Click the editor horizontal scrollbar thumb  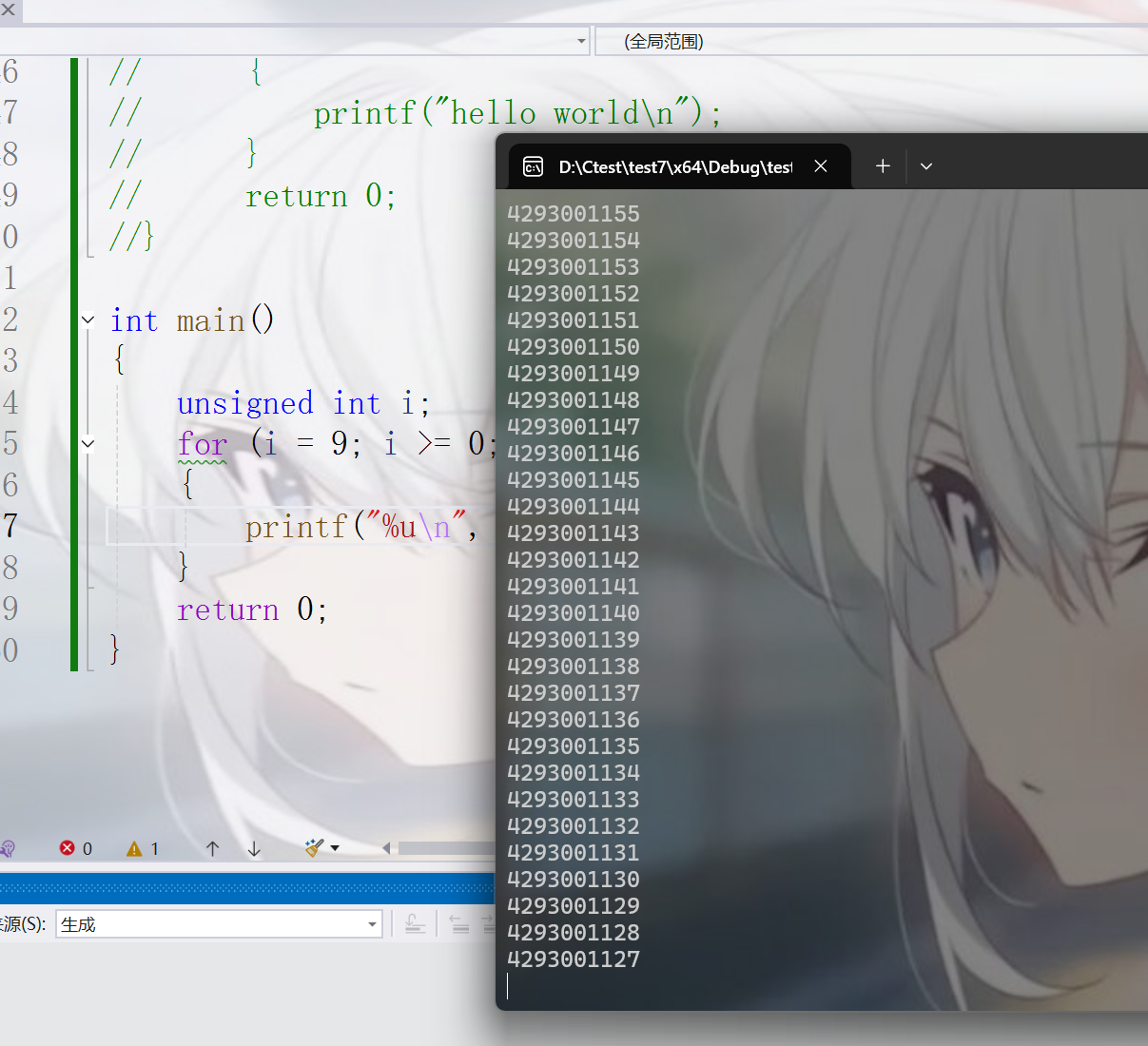[446, 848]
